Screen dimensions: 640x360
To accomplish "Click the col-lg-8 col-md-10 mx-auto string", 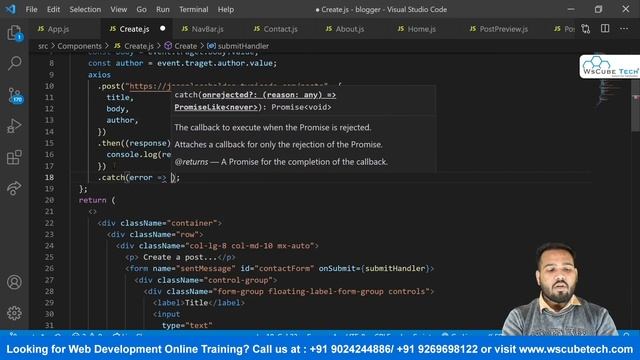I will pyautogui.click(x=250, y=246).
